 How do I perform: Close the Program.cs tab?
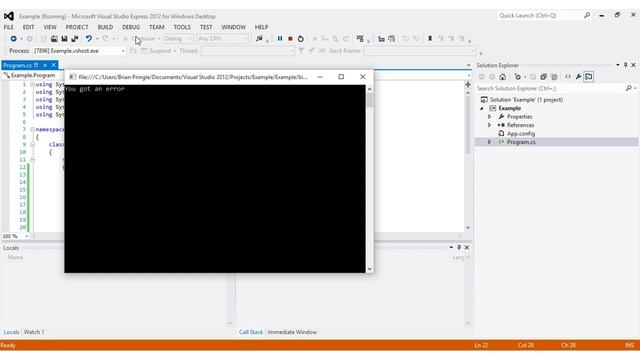tap(53, 65)
